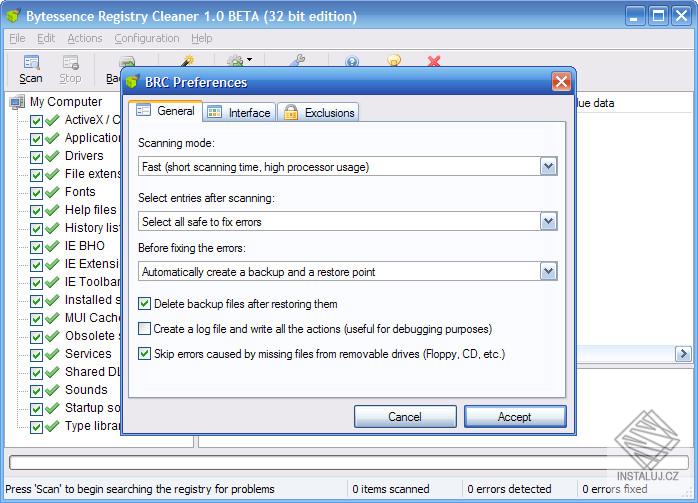Viewport: 698px width, 503px height.
Task: Uncheck the MUI Cache checkbox
Action: click(x=36, y=319)
